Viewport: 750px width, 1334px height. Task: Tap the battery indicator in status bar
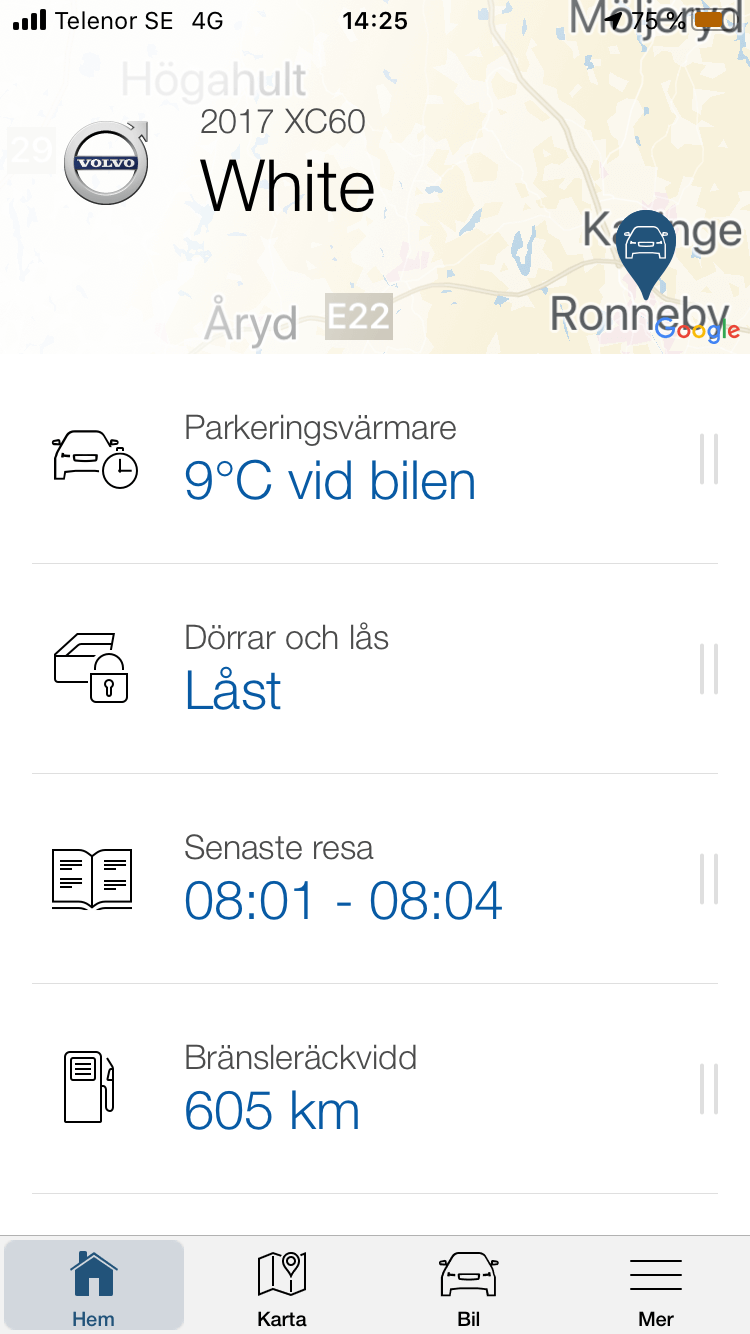[x=711, y=20]
